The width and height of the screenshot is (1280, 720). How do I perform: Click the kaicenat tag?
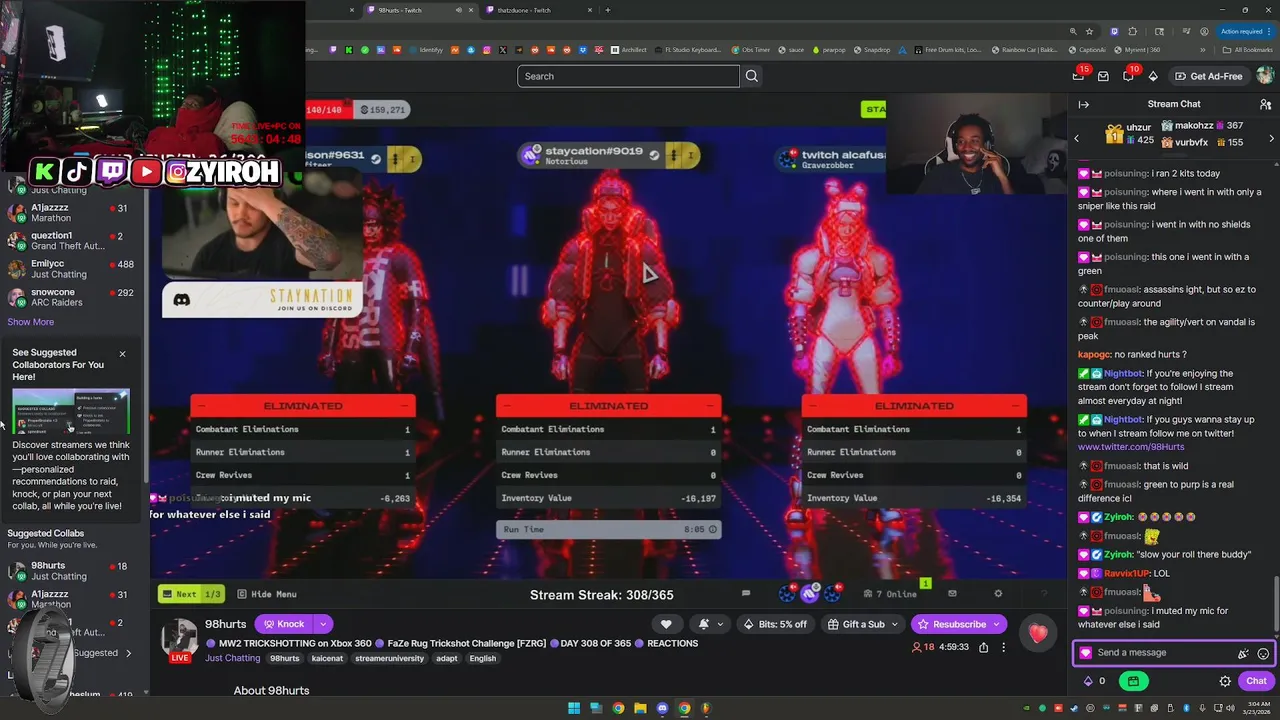(327, 659)
